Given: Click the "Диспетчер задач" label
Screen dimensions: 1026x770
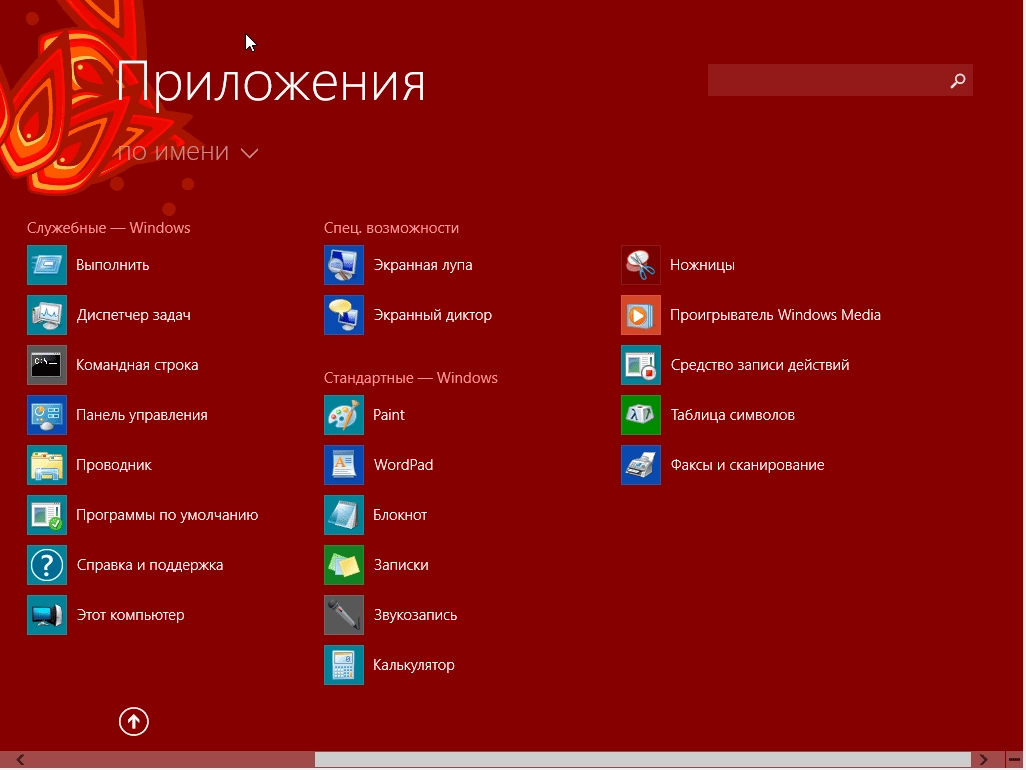Looking at the screenshot, I should (133, 315).
